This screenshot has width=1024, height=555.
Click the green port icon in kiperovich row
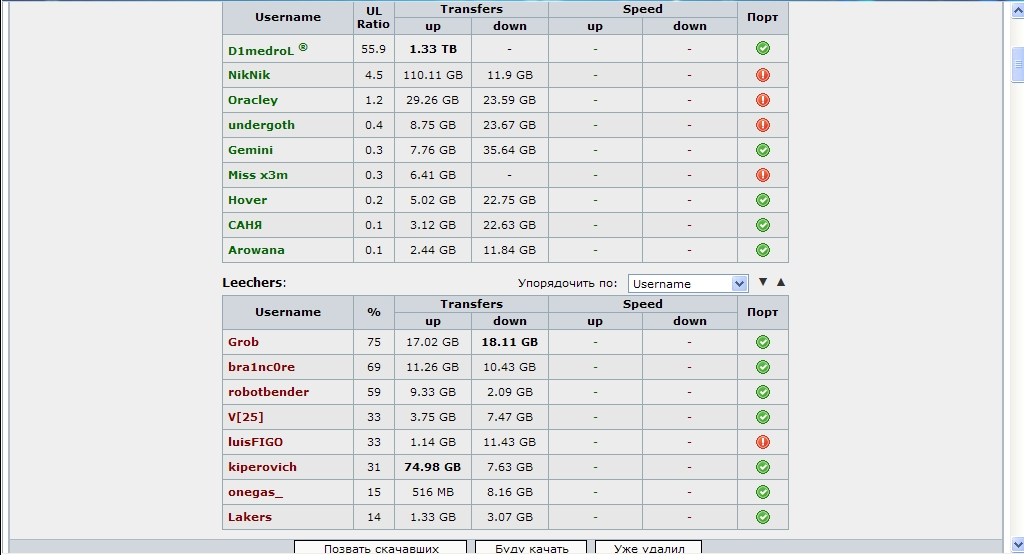tap(762, 467)
